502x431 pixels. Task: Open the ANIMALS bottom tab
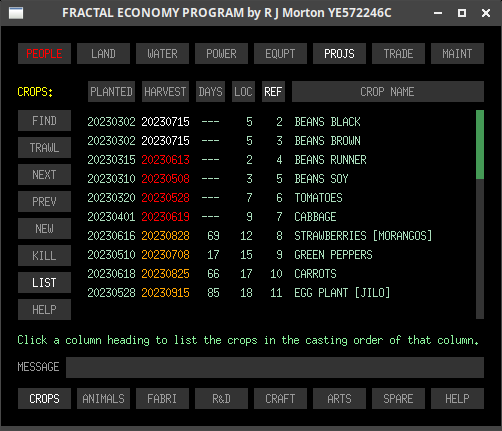click(103, 398)
